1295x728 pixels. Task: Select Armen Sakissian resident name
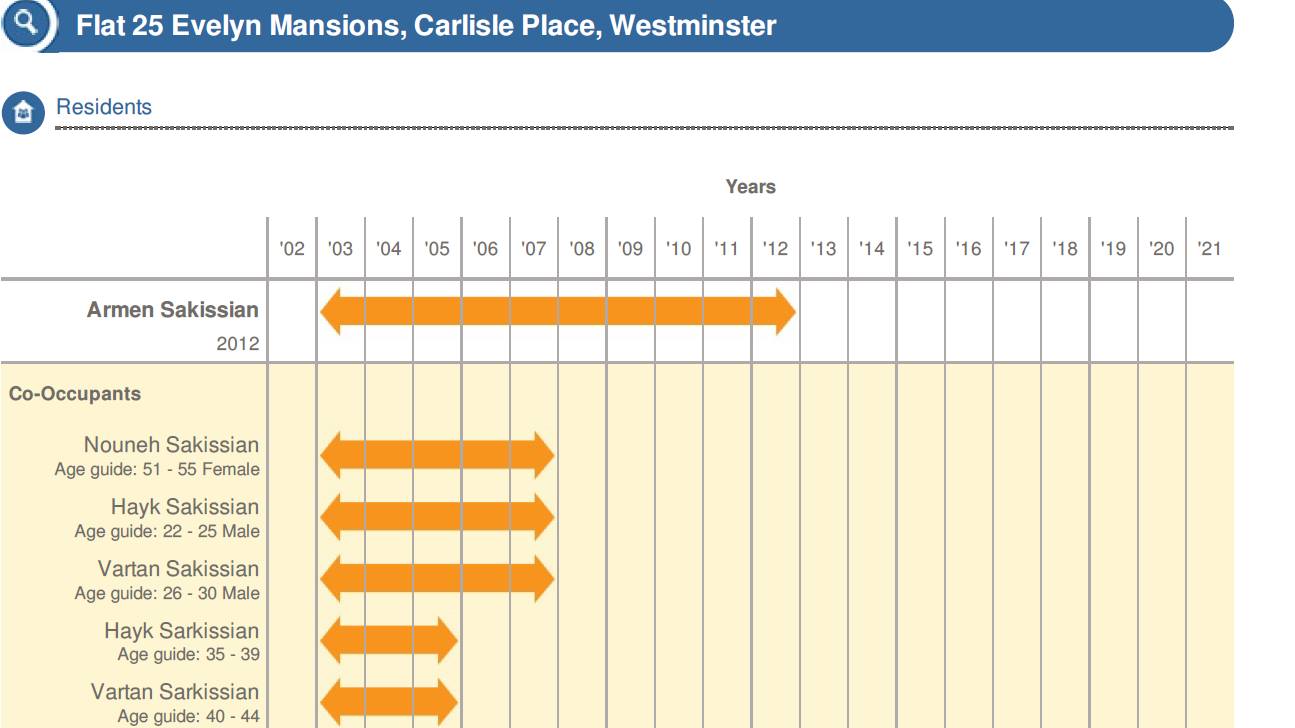[172, 310]
